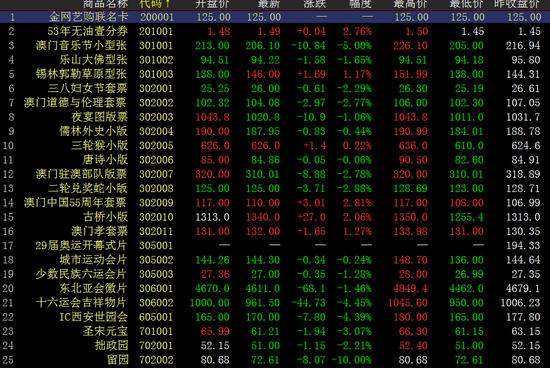
Task: Open the 夜宴图版票 quote row
Action: pos(100,117)
